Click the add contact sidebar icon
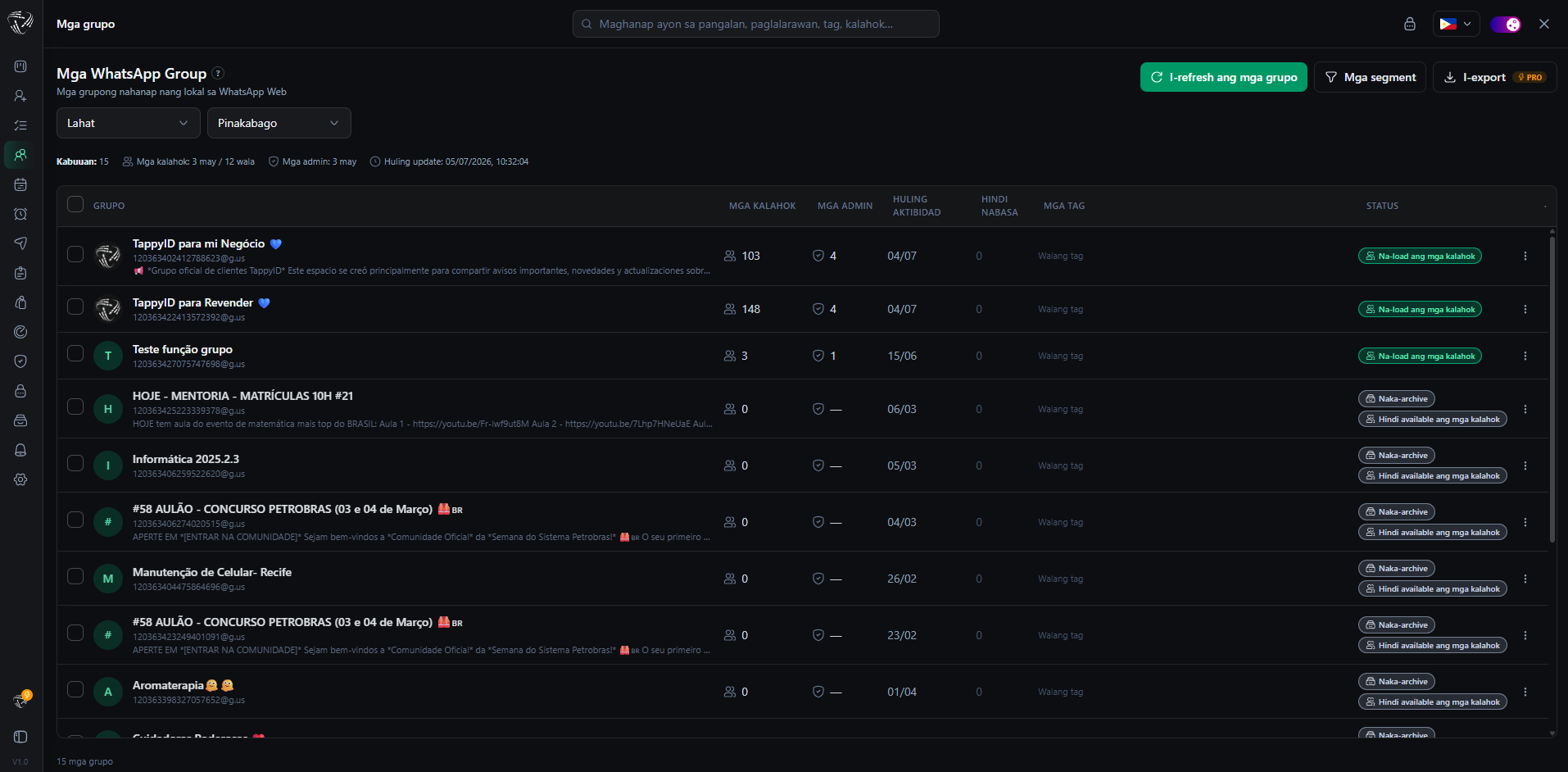 [x=20, y=96]
